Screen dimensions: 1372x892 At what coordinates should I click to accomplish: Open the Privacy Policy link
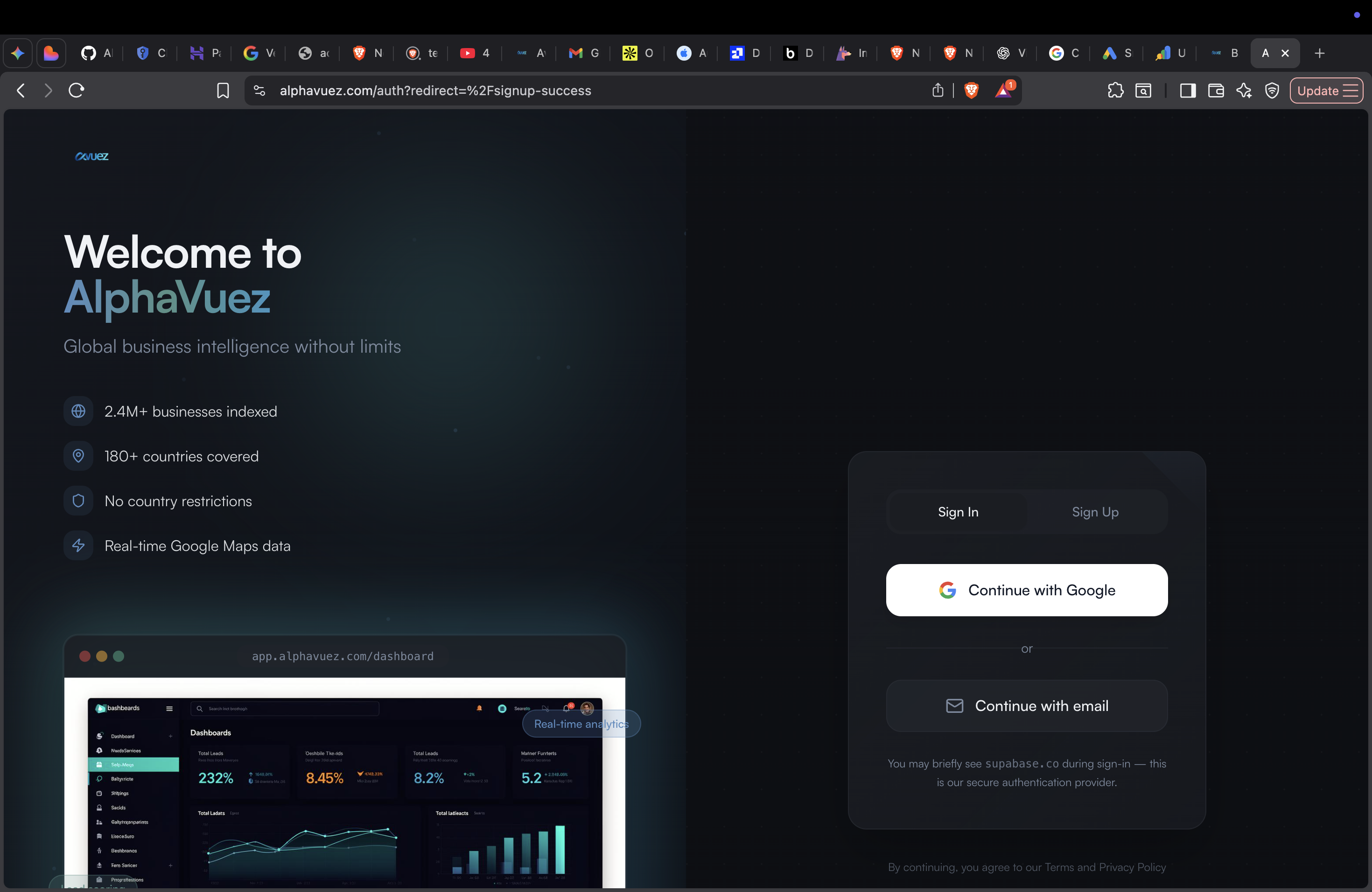(1132, 868)
